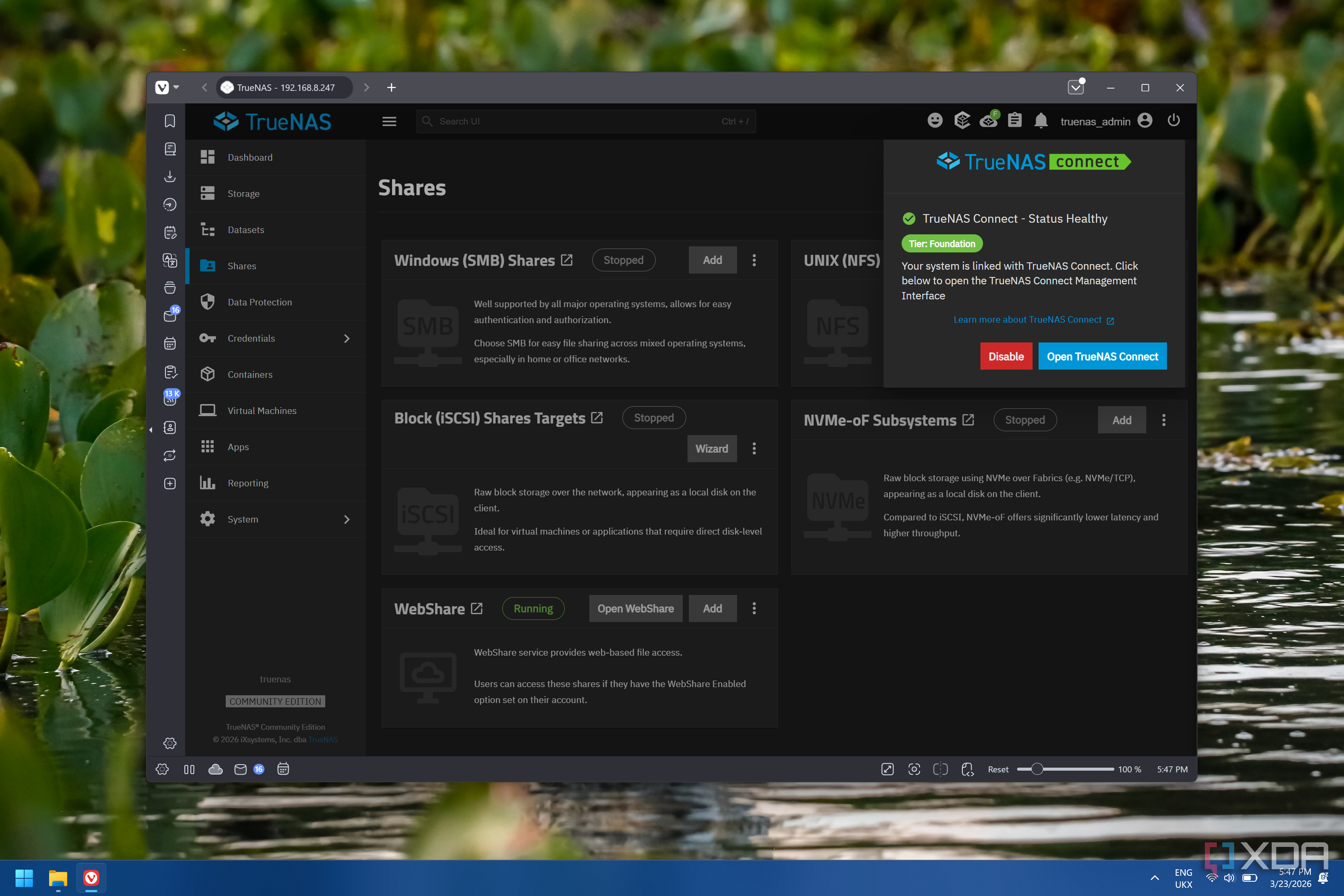Open the TrueNAS Connect status icon
This screenshot has height=896, width=1344.
pos(988,120)
